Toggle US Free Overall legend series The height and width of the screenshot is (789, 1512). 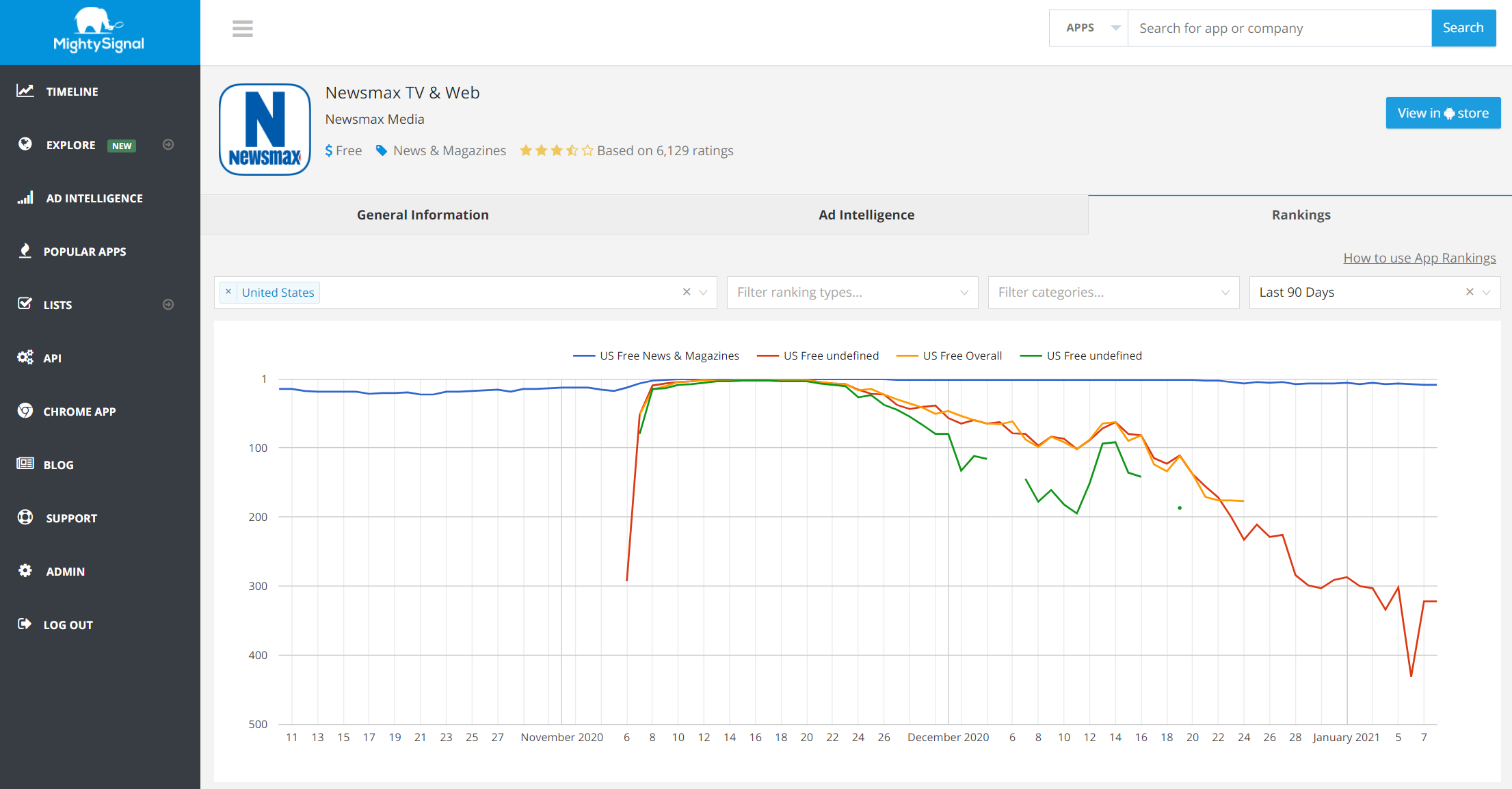click(x=949, y=356)
